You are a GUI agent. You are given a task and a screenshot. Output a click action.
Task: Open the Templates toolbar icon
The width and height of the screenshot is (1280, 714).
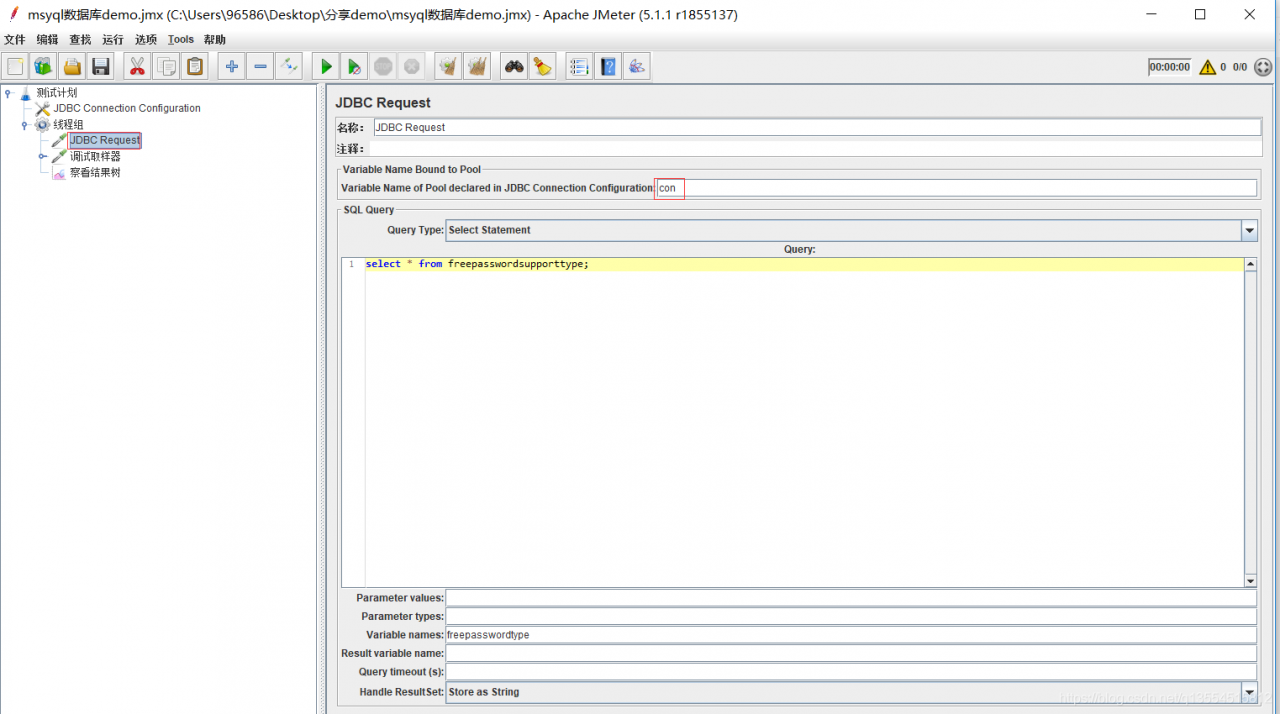point(43,67)
